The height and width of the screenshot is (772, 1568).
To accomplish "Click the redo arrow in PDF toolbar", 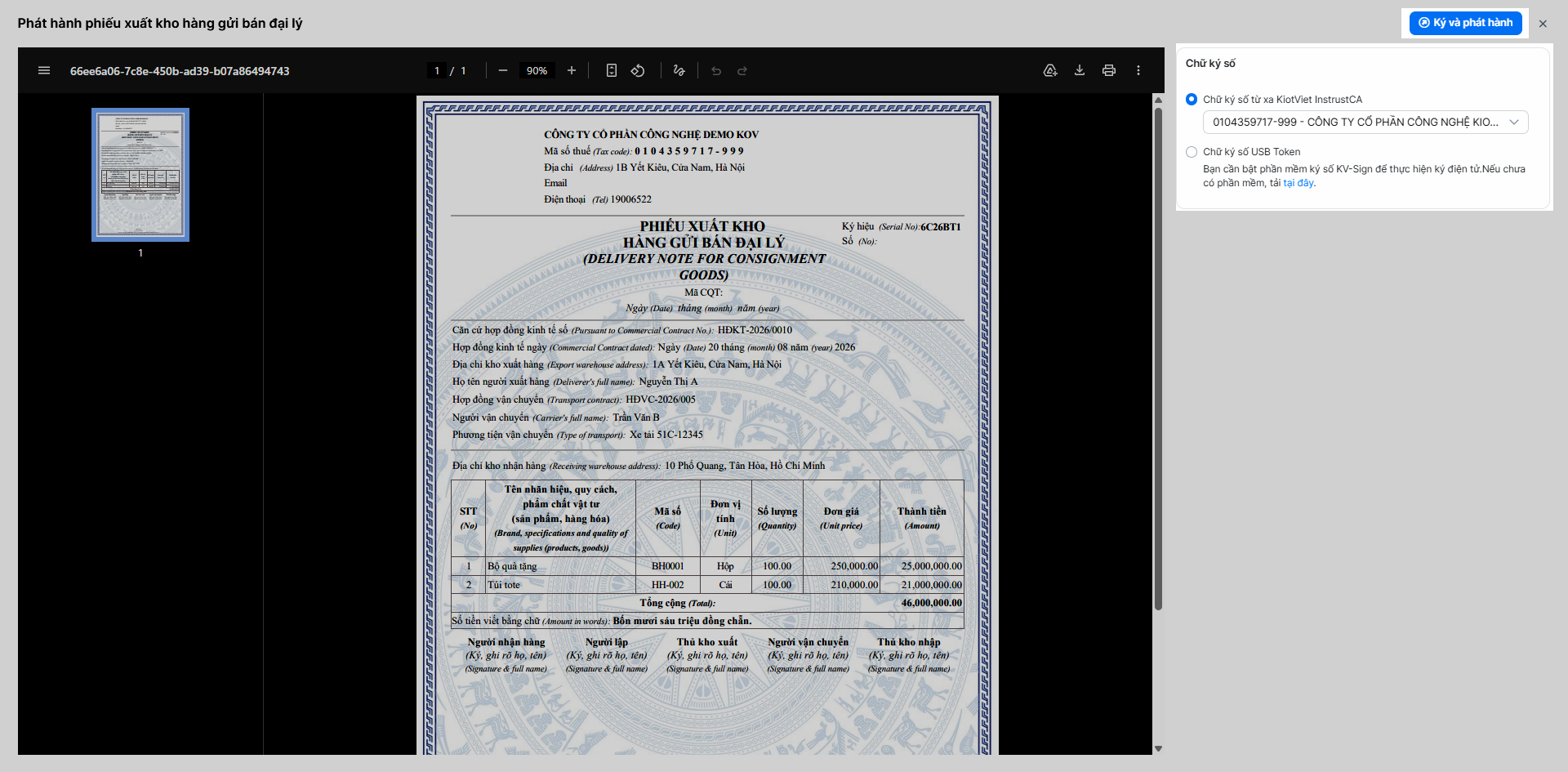I will (742, 71).
